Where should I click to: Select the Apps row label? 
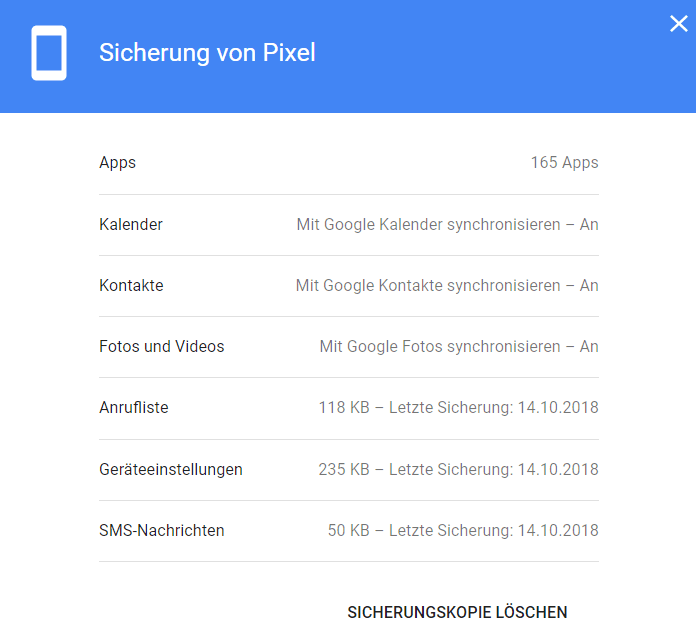[118, 162]
